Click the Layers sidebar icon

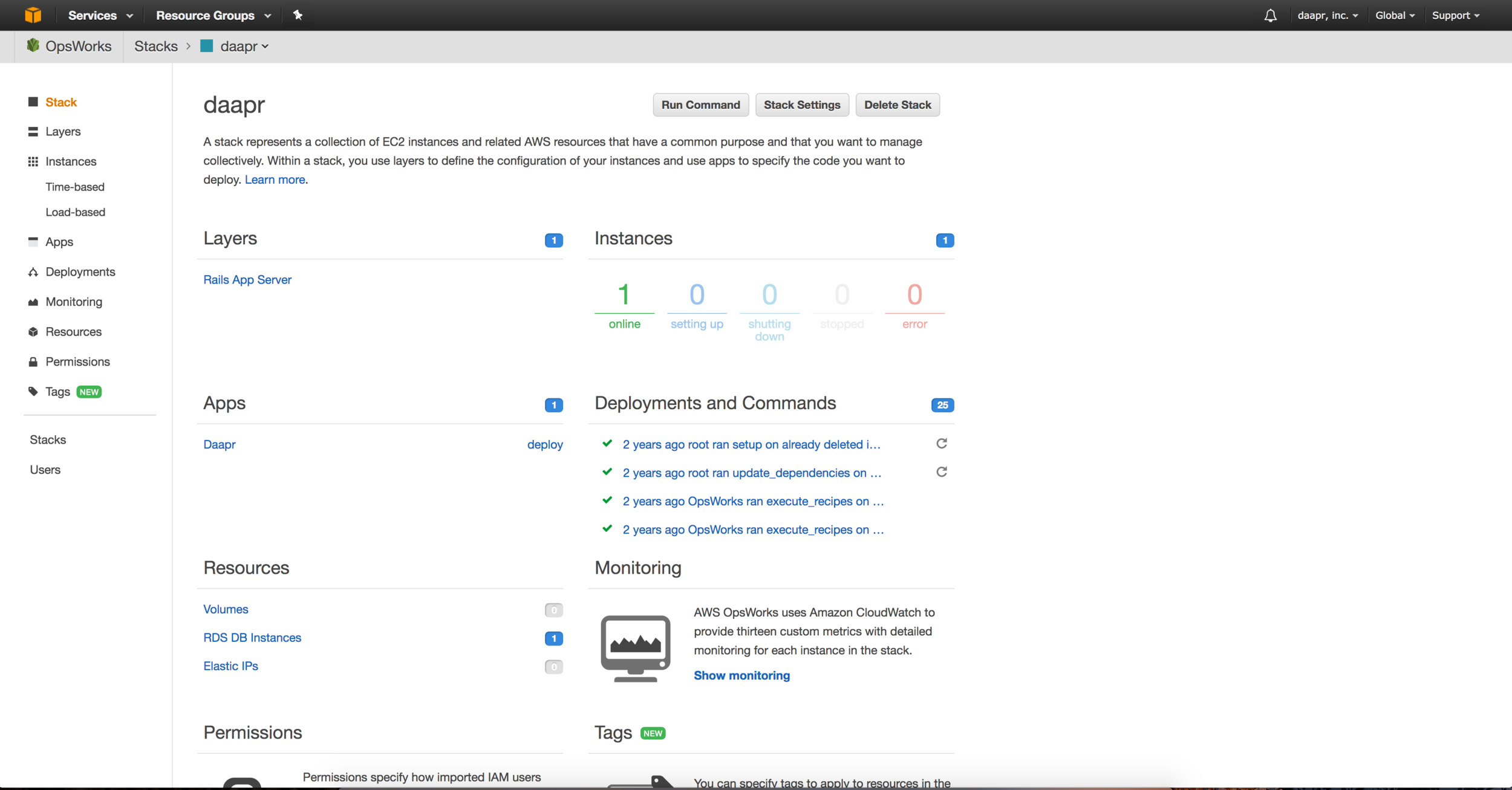[33, 132]
